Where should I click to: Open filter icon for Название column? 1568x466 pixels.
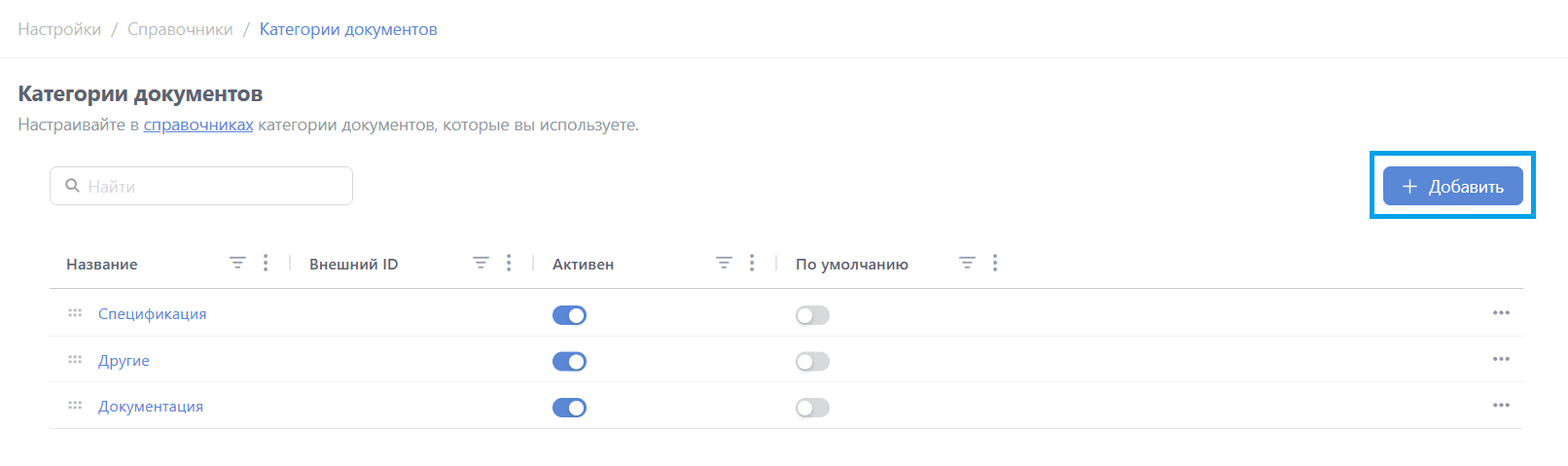pyautogui.click(x=237, y=264)
